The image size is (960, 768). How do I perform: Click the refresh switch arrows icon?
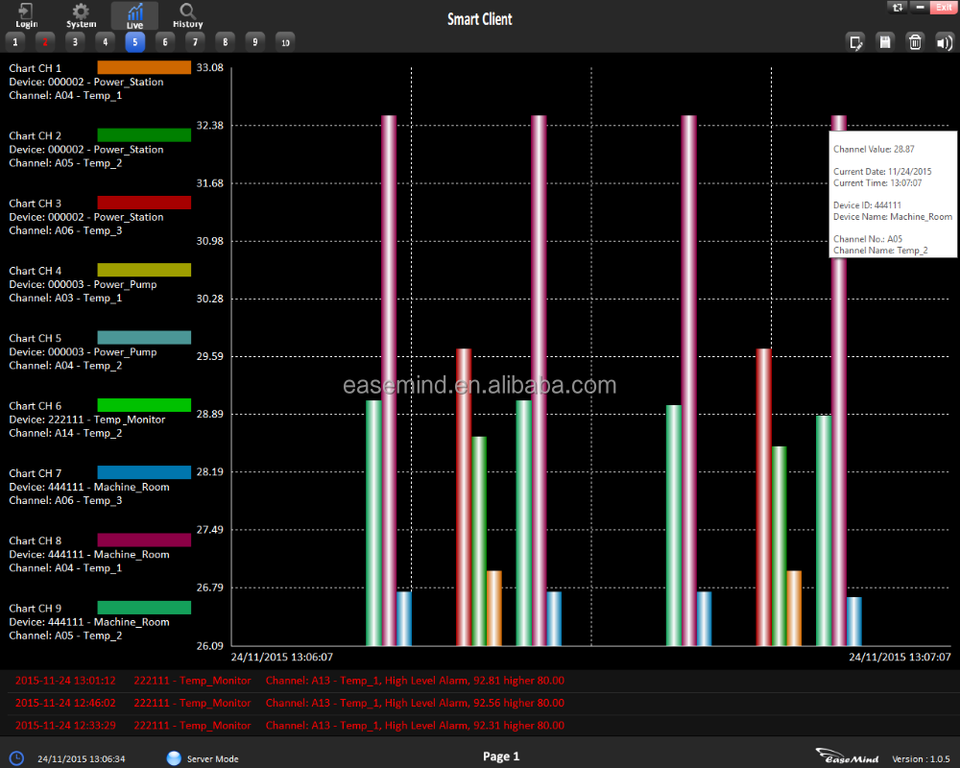tap(897, 7)
